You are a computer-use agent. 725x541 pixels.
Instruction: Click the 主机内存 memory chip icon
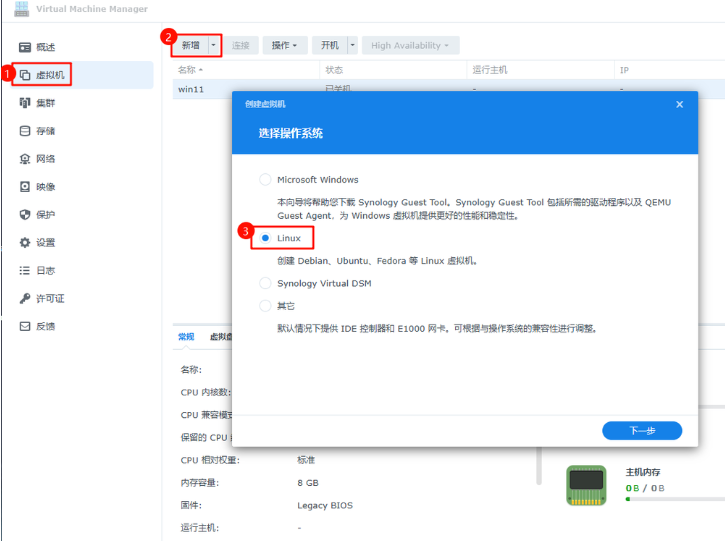[586, 485]
